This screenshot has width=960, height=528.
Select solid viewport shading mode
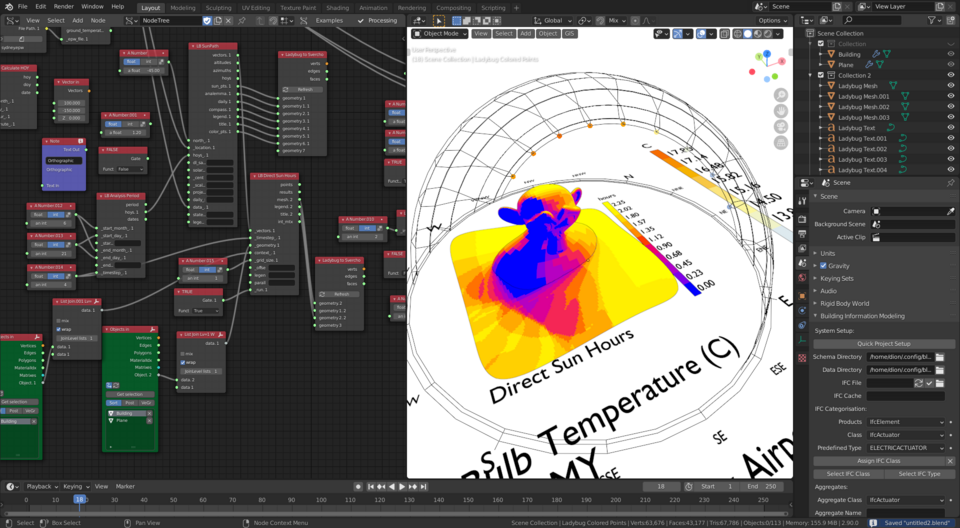(x=748, y=34)
